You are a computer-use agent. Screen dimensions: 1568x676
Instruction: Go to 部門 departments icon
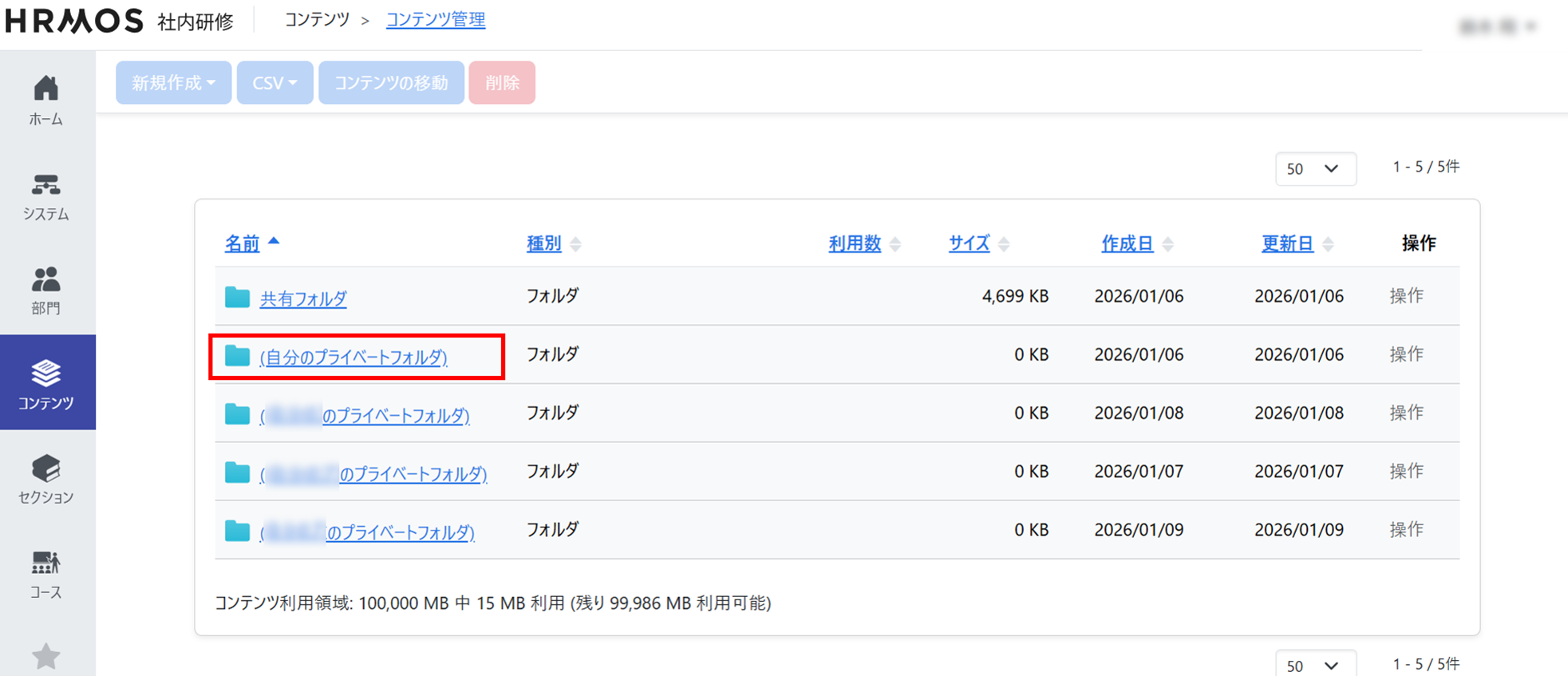click(x=45, y=280)
